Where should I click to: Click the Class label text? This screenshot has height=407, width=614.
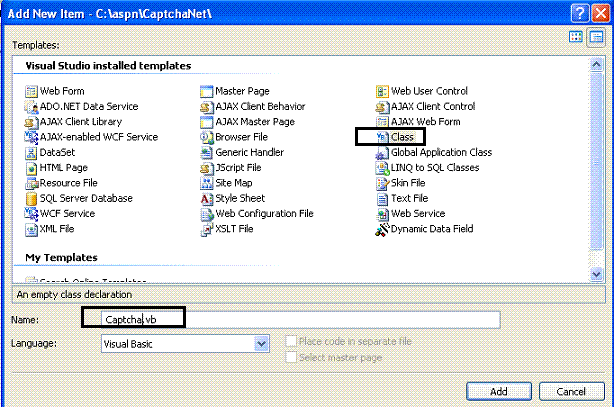[x=402, y=137]
